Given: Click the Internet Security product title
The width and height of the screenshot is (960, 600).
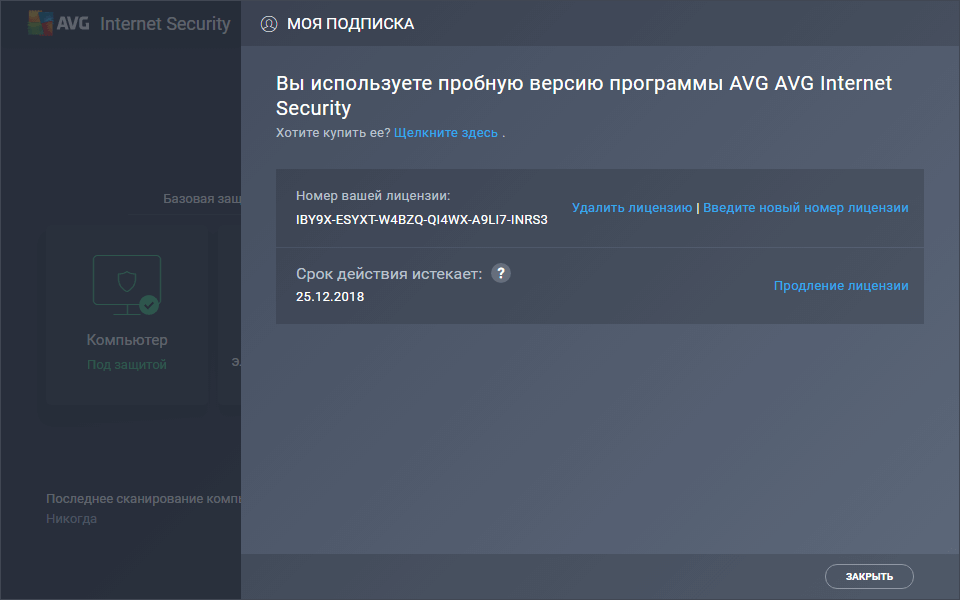Looking at the screenshot, I should tap(165, 24).
